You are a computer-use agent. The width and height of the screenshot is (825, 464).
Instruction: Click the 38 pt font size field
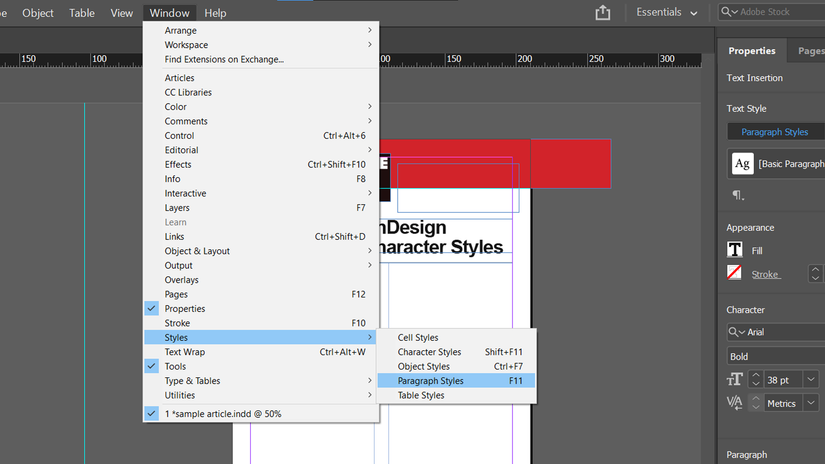(783, 380)
